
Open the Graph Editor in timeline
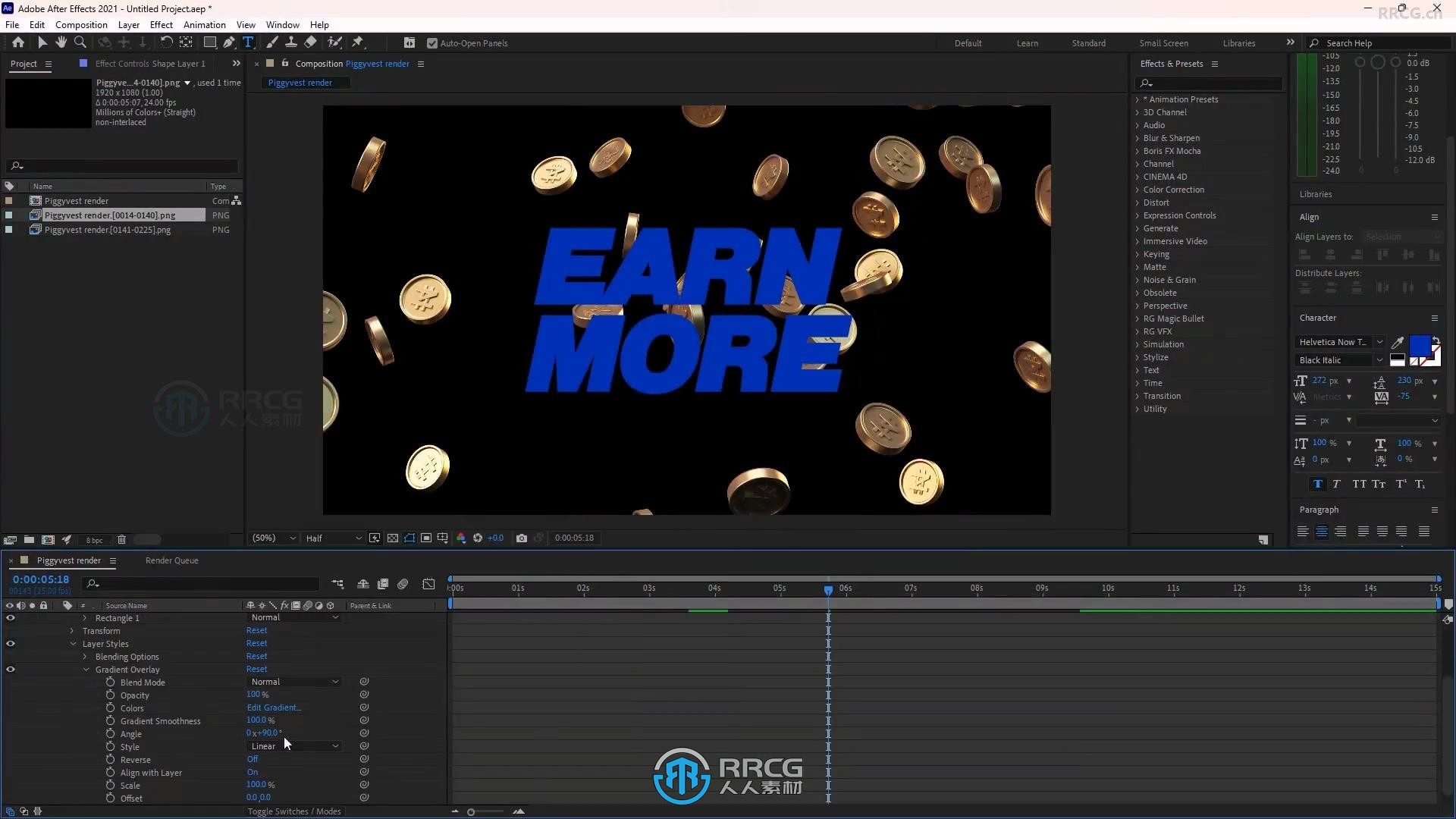(428, 584)
